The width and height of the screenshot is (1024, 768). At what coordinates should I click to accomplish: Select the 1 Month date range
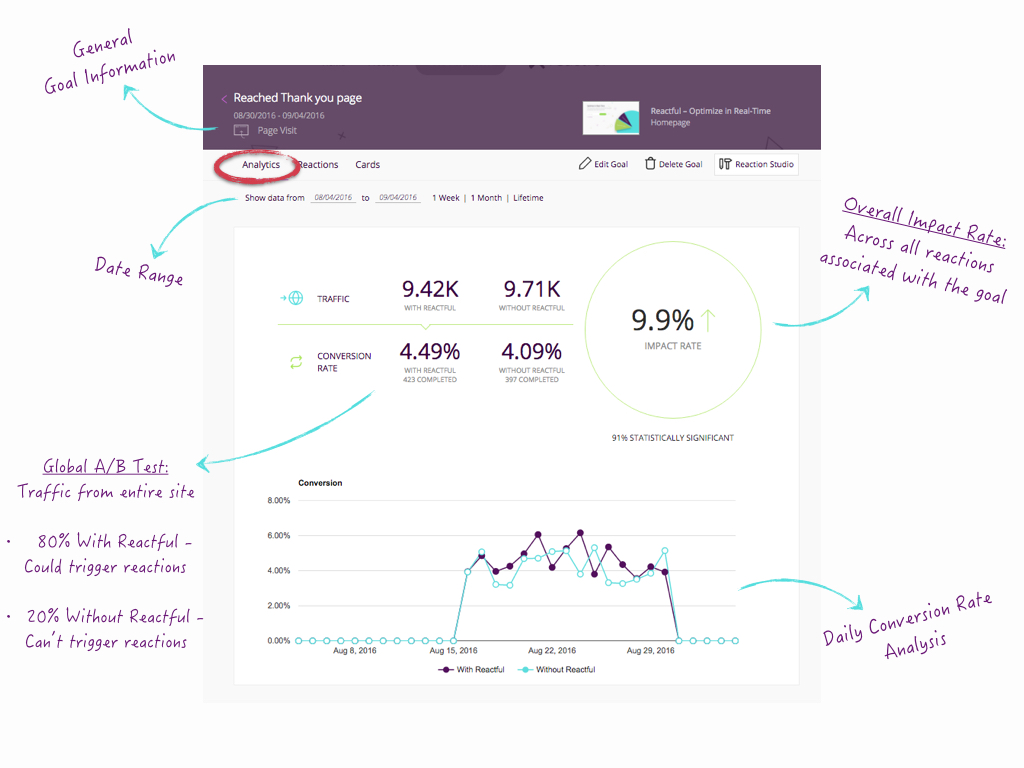pyautogui.click(x=486, y=198)
